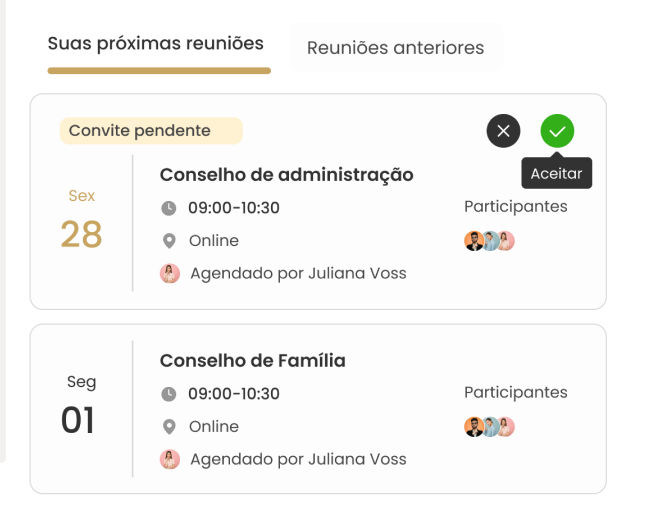Open the Reuniões anteriores tab
The height and width of the screenshot is (512, 672).
click(395, 48)
